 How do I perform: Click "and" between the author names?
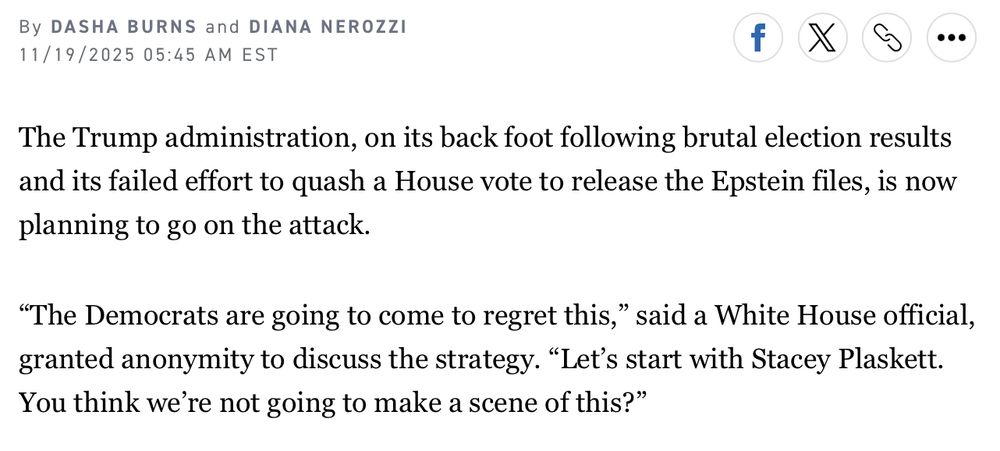pyautogui.click(x=223, y=27)
